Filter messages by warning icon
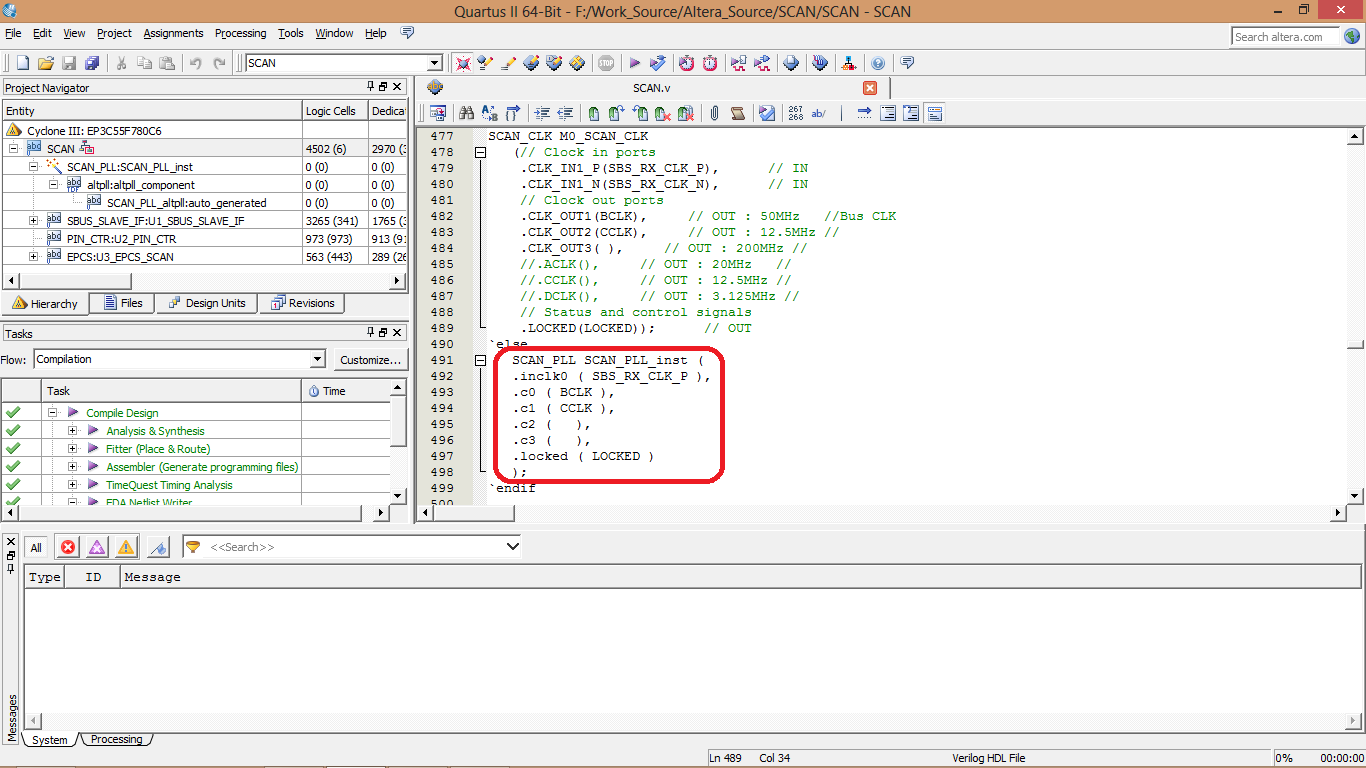 point(126,547)
